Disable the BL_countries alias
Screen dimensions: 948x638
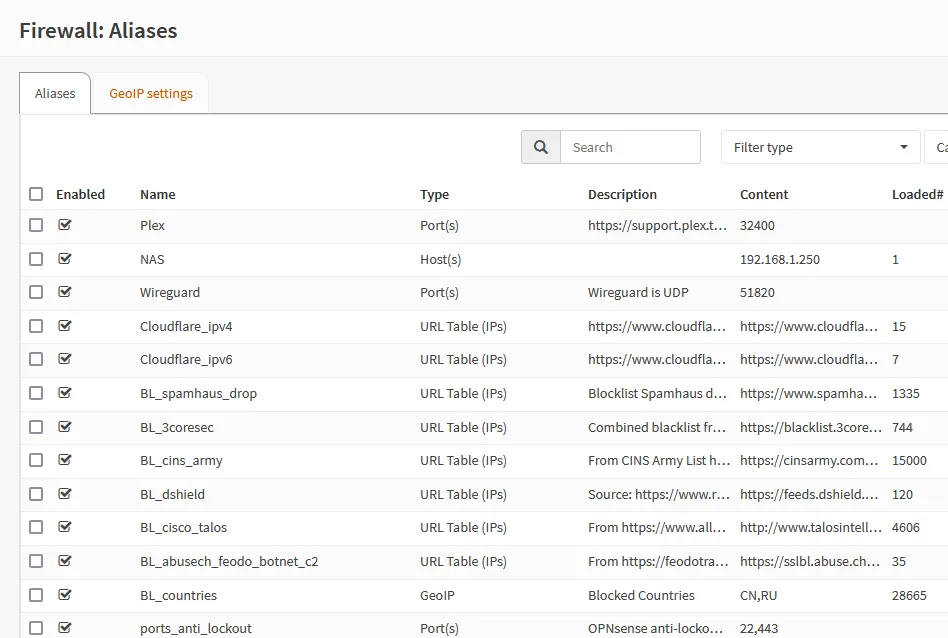click(x=65, y=594)
